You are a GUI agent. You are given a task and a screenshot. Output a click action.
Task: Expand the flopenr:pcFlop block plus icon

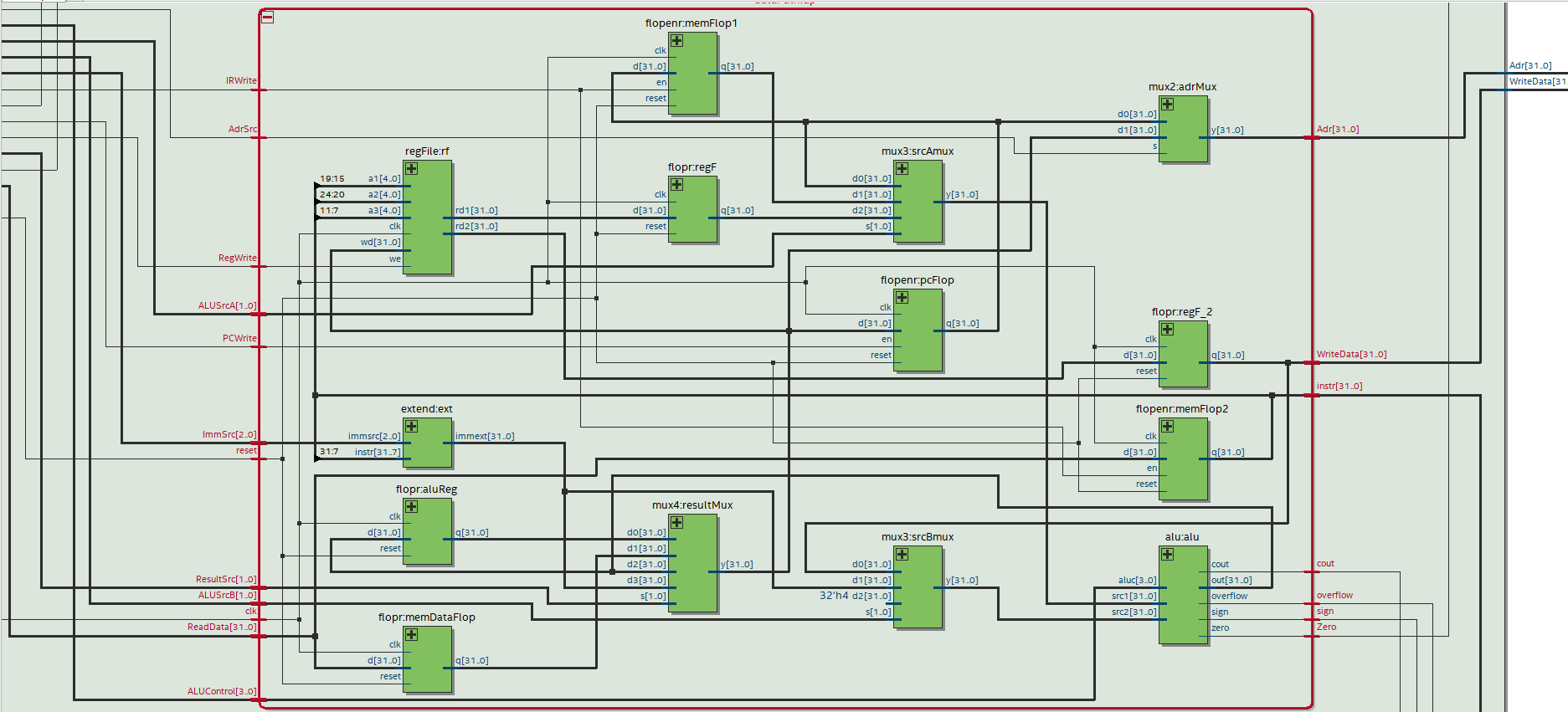(x=902, y=298)
